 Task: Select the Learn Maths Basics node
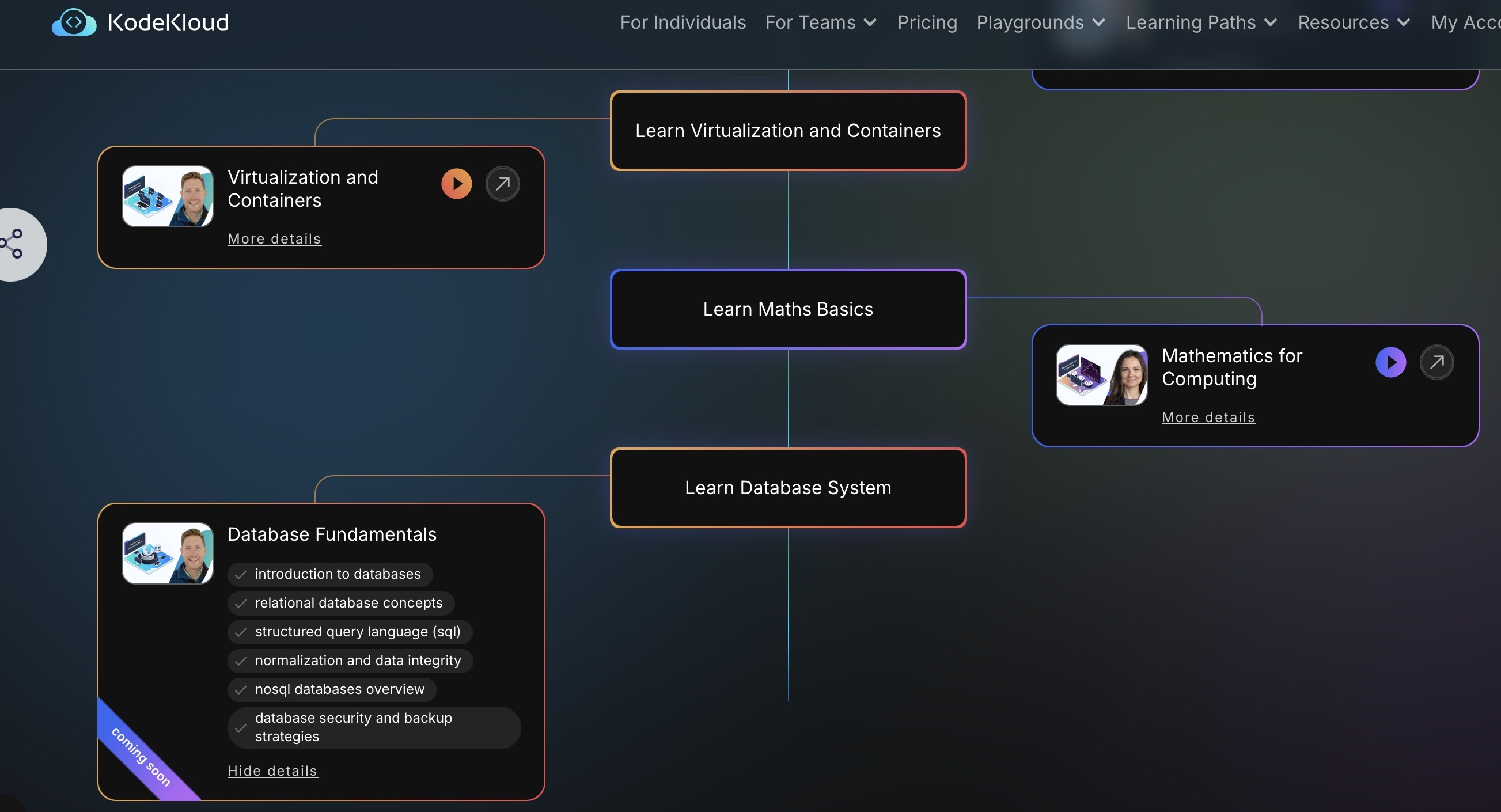788,309
